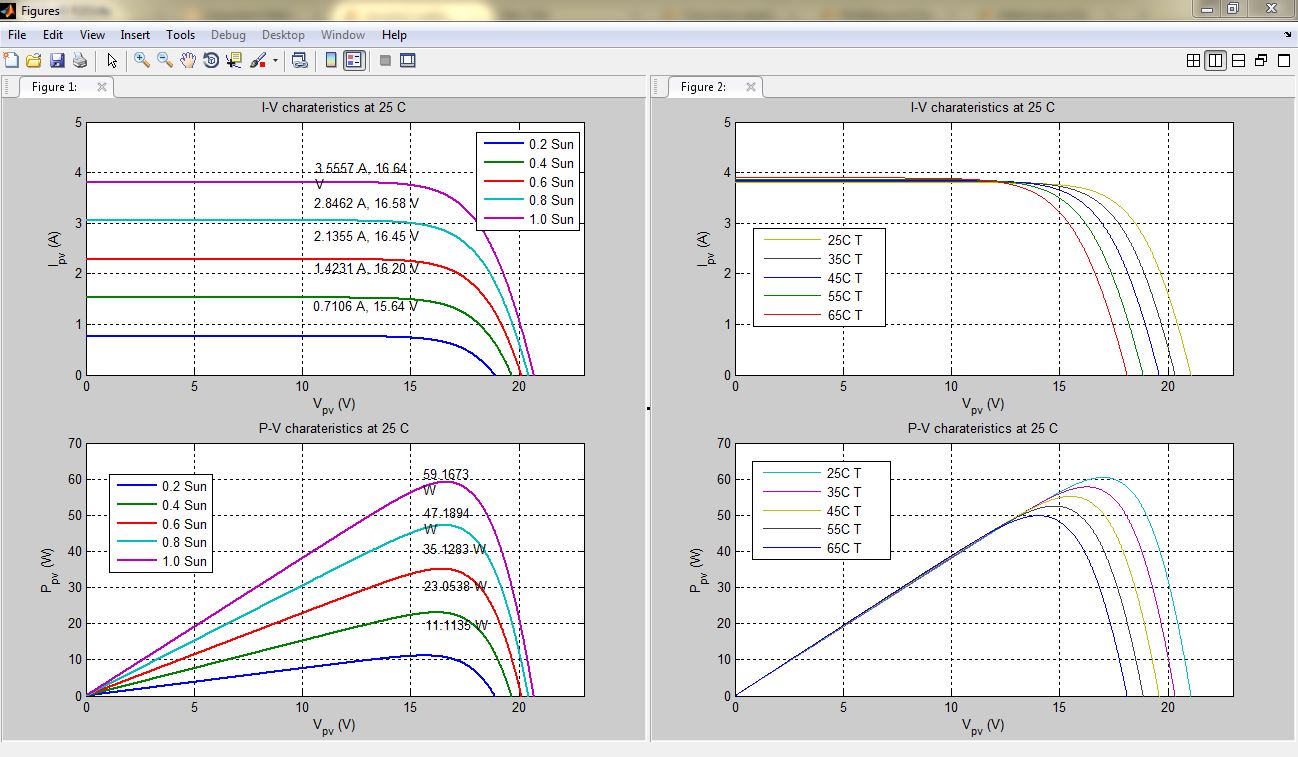This screenshot has height=757, width=1298.
Task: Toggle the Insert Legend button
Action: [x=354, y=60]
